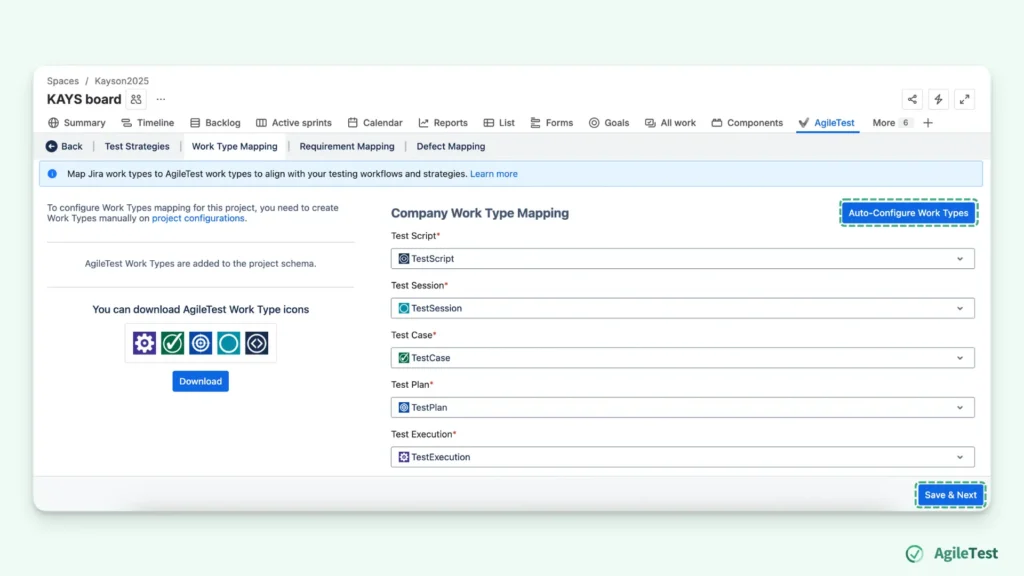Switch to the Test Strategies sub-tab
The height and width of the screenshot is (576, 1024).
(x=137, y=146)
